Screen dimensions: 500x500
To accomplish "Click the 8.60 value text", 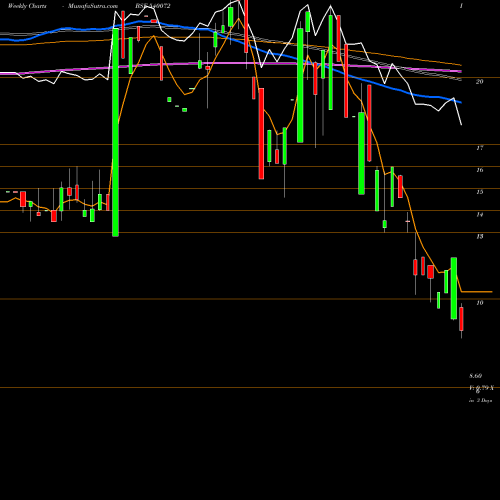I will tap(476, 376).
